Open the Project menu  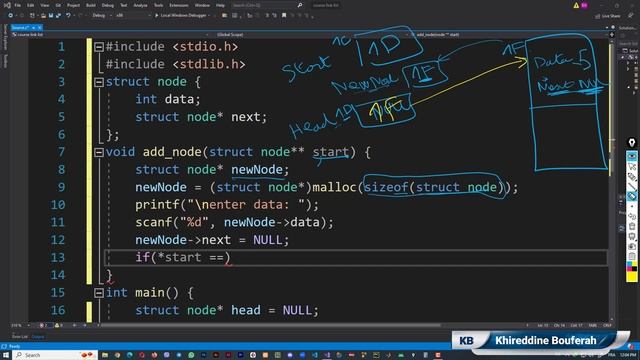pyautogui.click(x=73, y=5)
